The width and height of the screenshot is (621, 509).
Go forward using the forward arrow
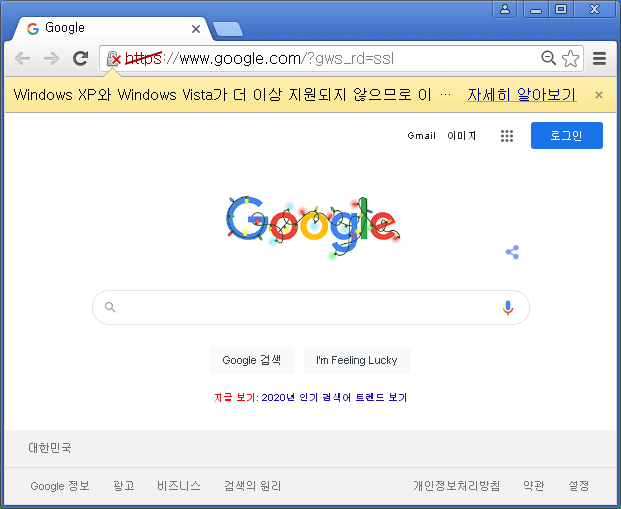coord(51,59)
